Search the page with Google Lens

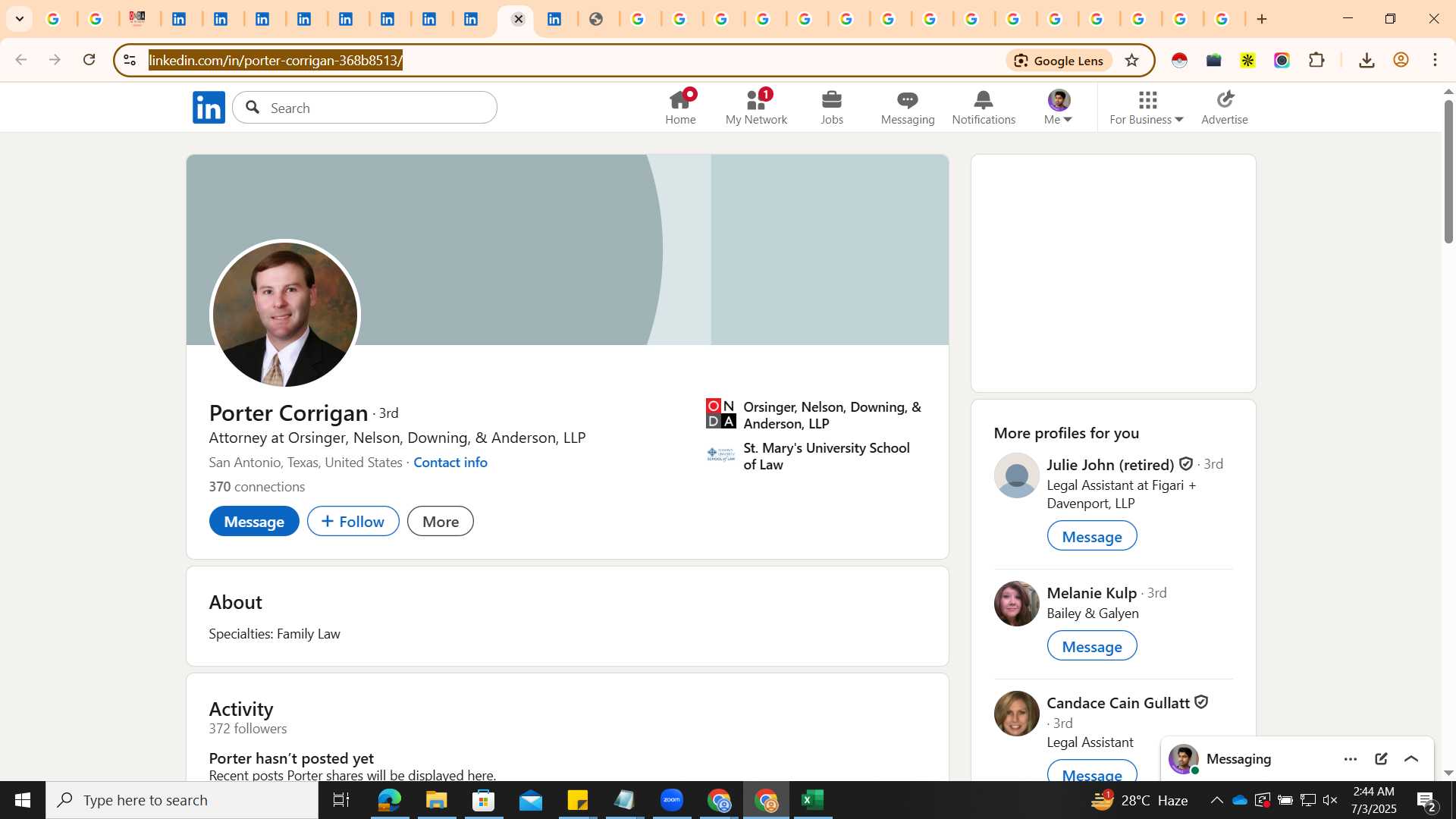tap(1059, 61)
